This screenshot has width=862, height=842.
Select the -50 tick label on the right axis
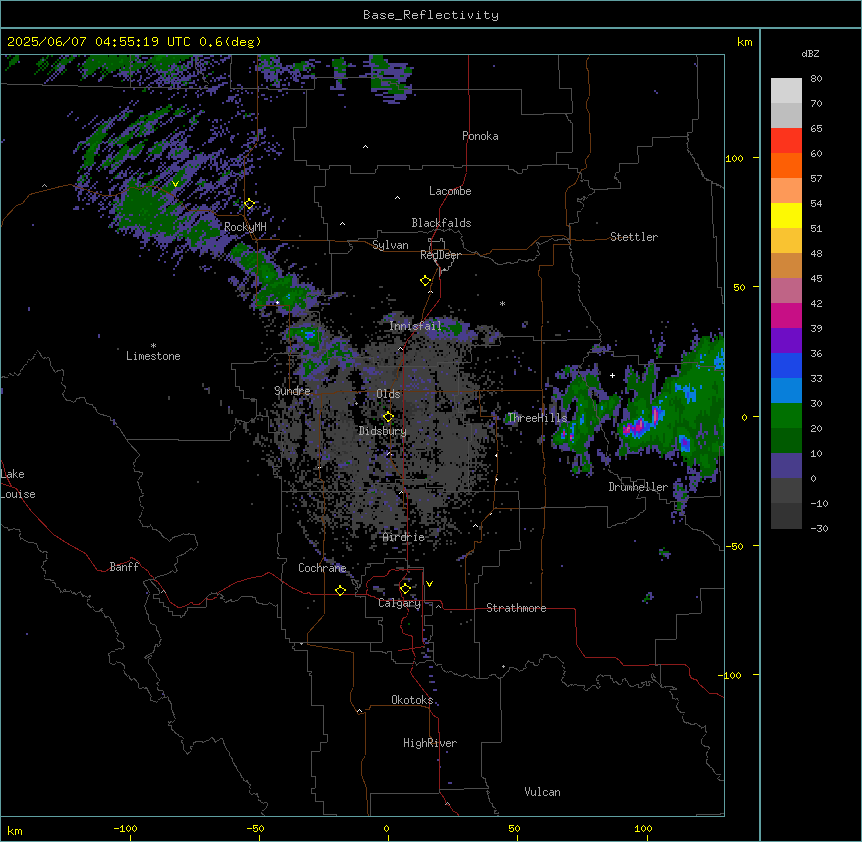pyautogui.click(x=734, y=546)
